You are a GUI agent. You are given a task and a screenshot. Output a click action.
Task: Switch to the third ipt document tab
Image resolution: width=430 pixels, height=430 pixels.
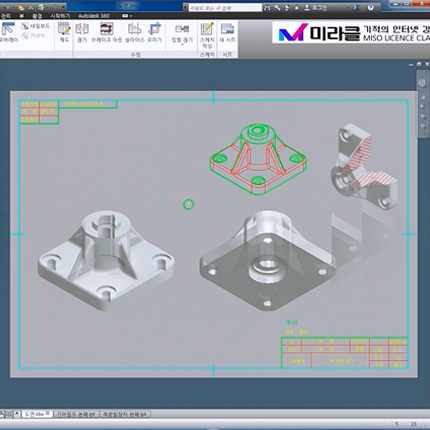pyautogui.click(x=125, y=414)
